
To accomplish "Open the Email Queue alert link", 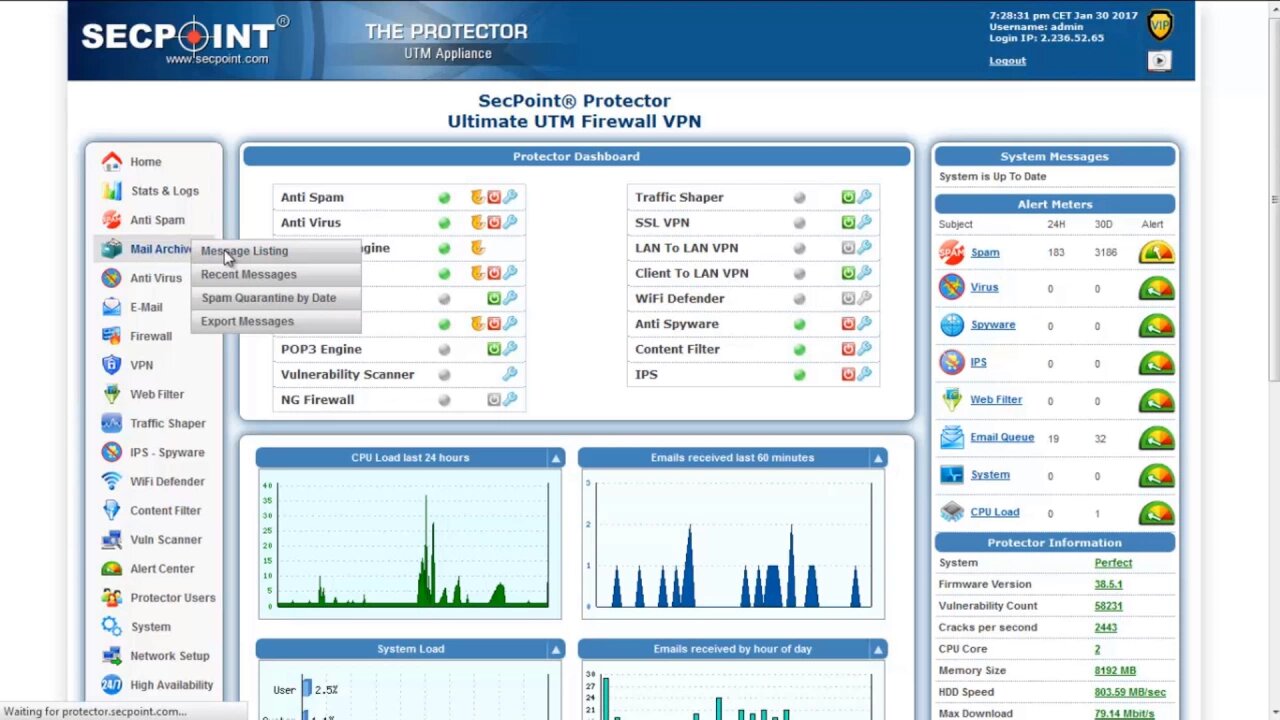I will [1002, 437].
